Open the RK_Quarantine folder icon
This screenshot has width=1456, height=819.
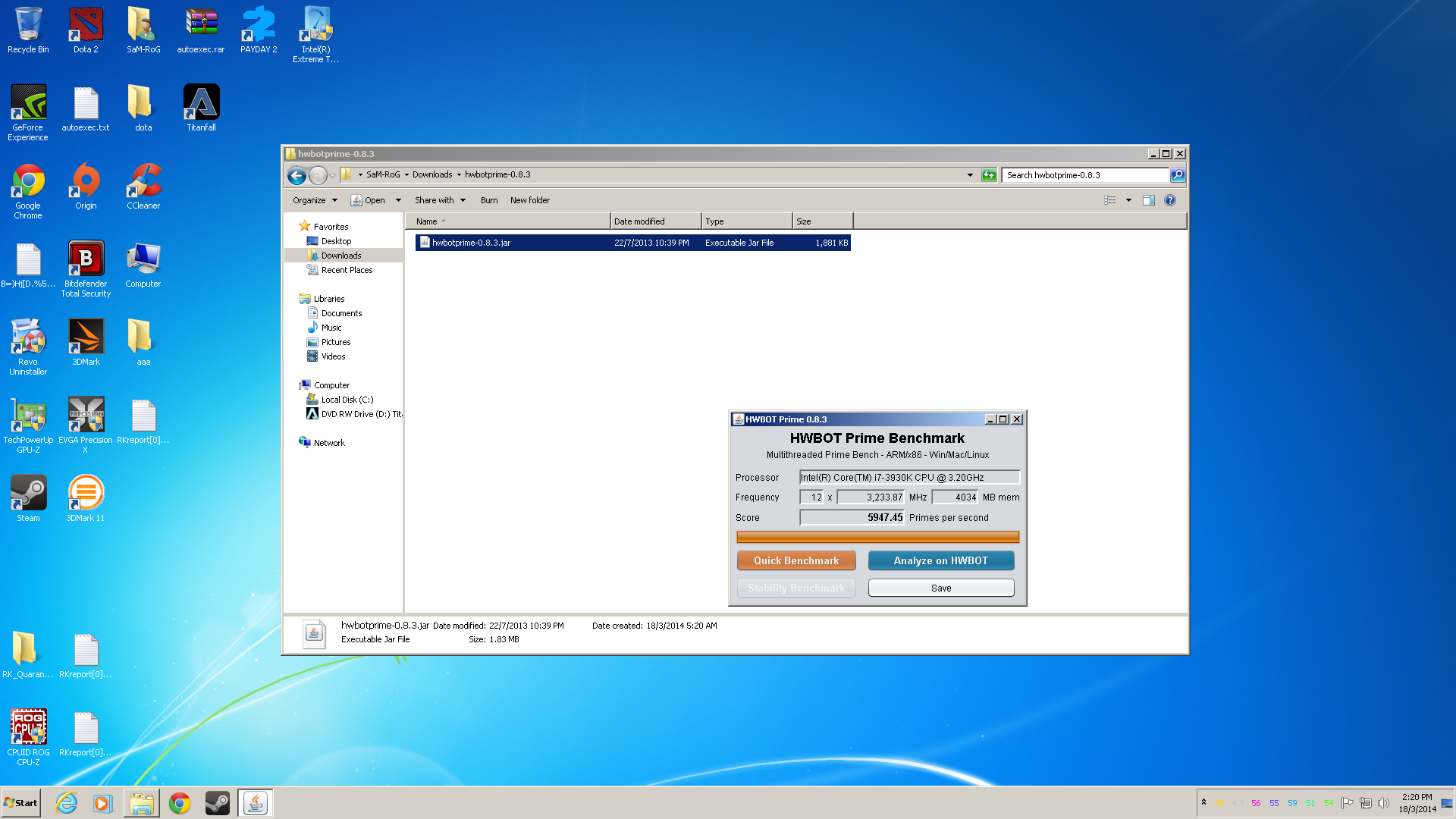tap(28, 655)
